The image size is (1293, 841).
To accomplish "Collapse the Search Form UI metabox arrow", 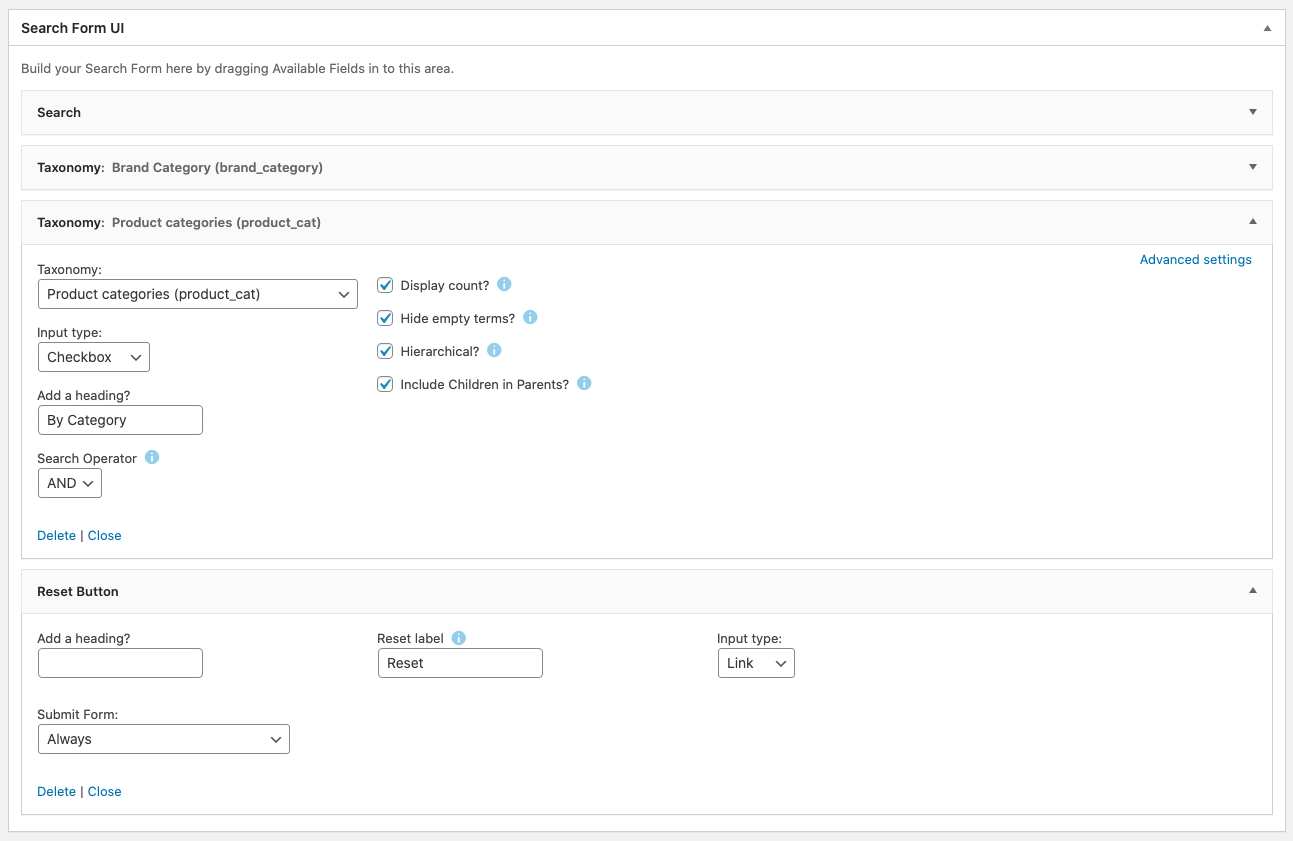I will (1267, 28).
